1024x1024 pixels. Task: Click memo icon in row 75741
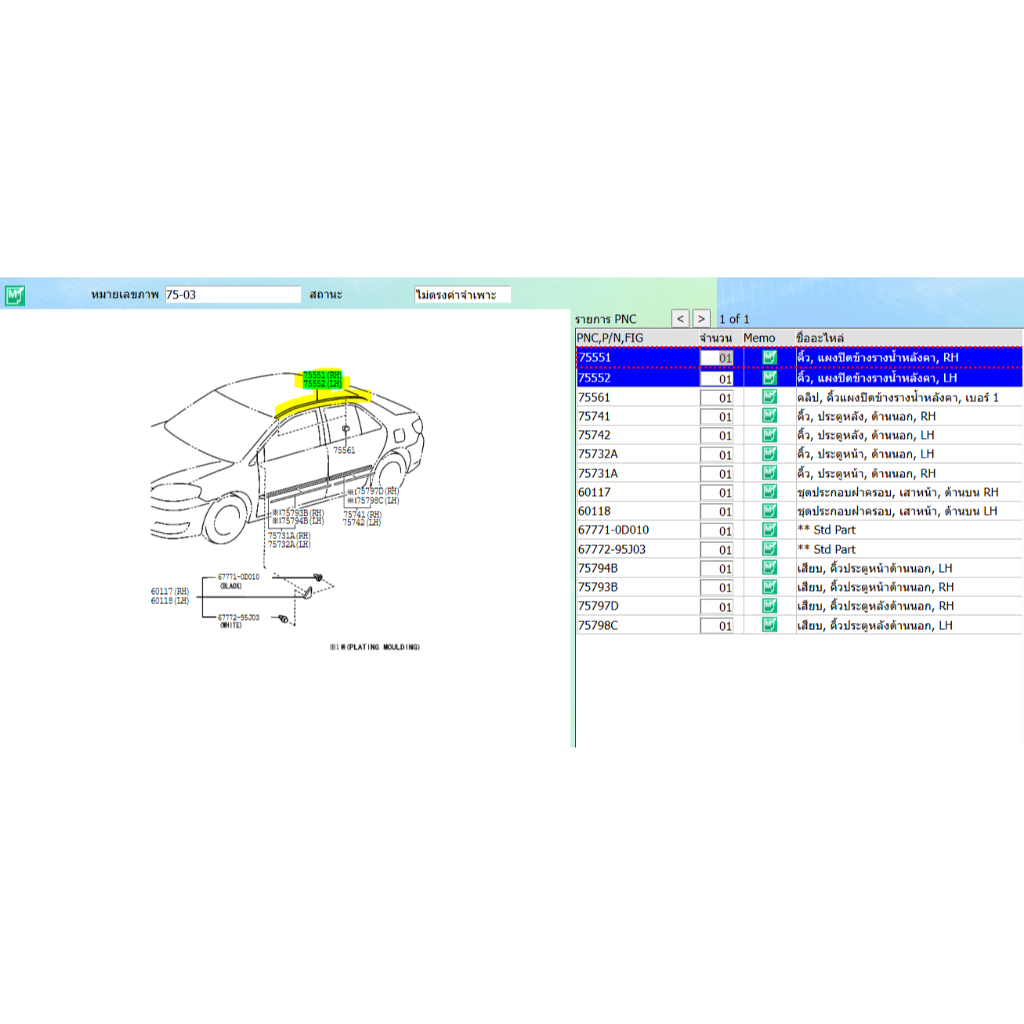[769, 416]
